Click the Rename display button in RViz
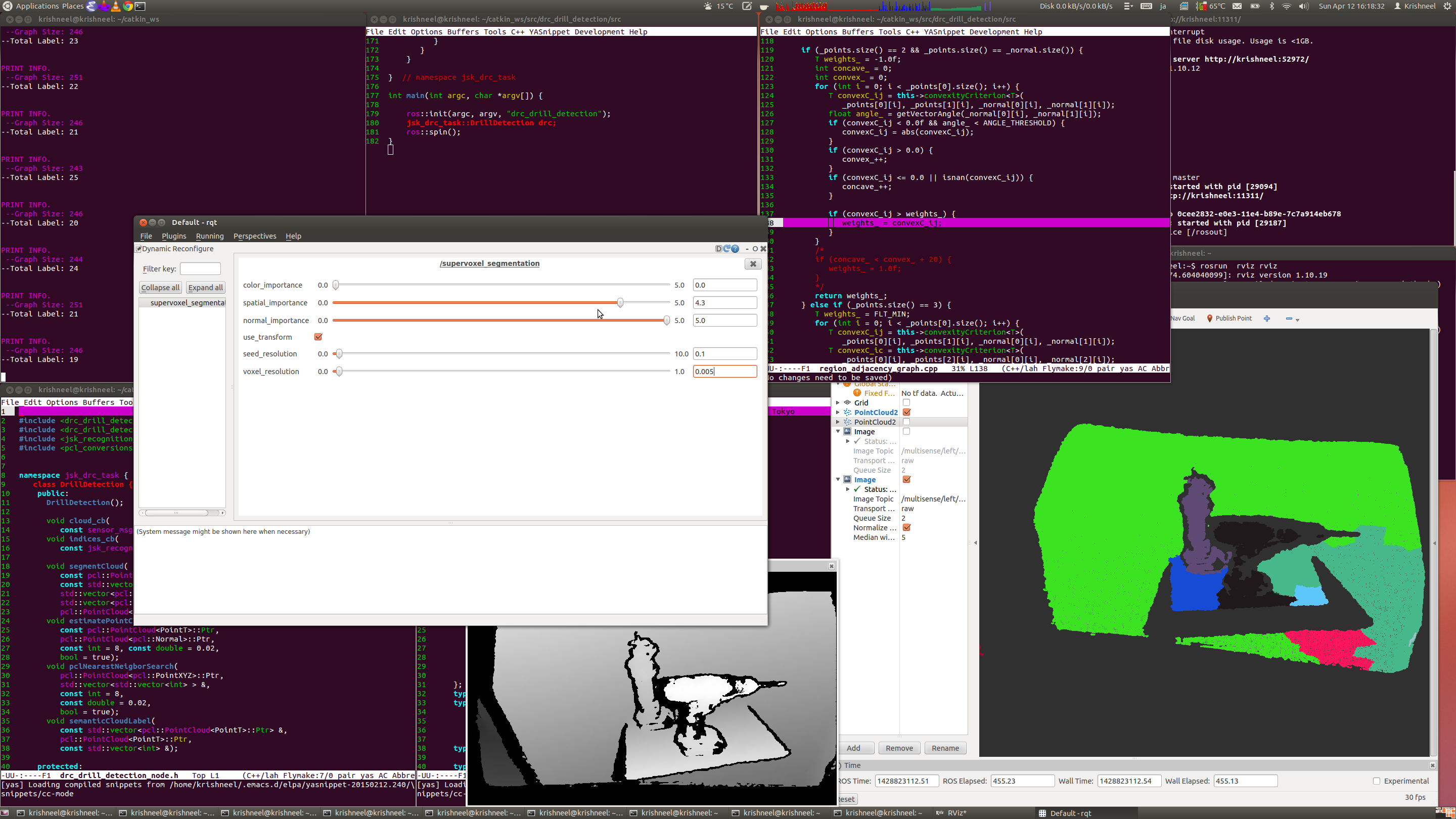Screen dimensions: 1456x819 [945, 748]
